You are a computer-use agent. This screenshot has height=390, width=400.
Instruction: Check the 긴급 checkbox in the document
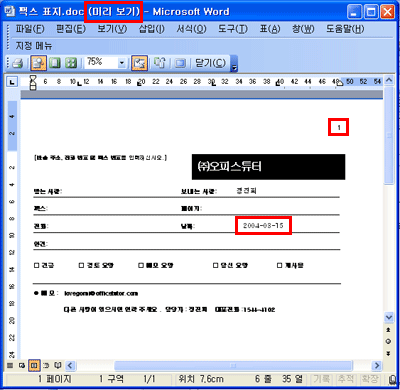(x=37, y=265)
